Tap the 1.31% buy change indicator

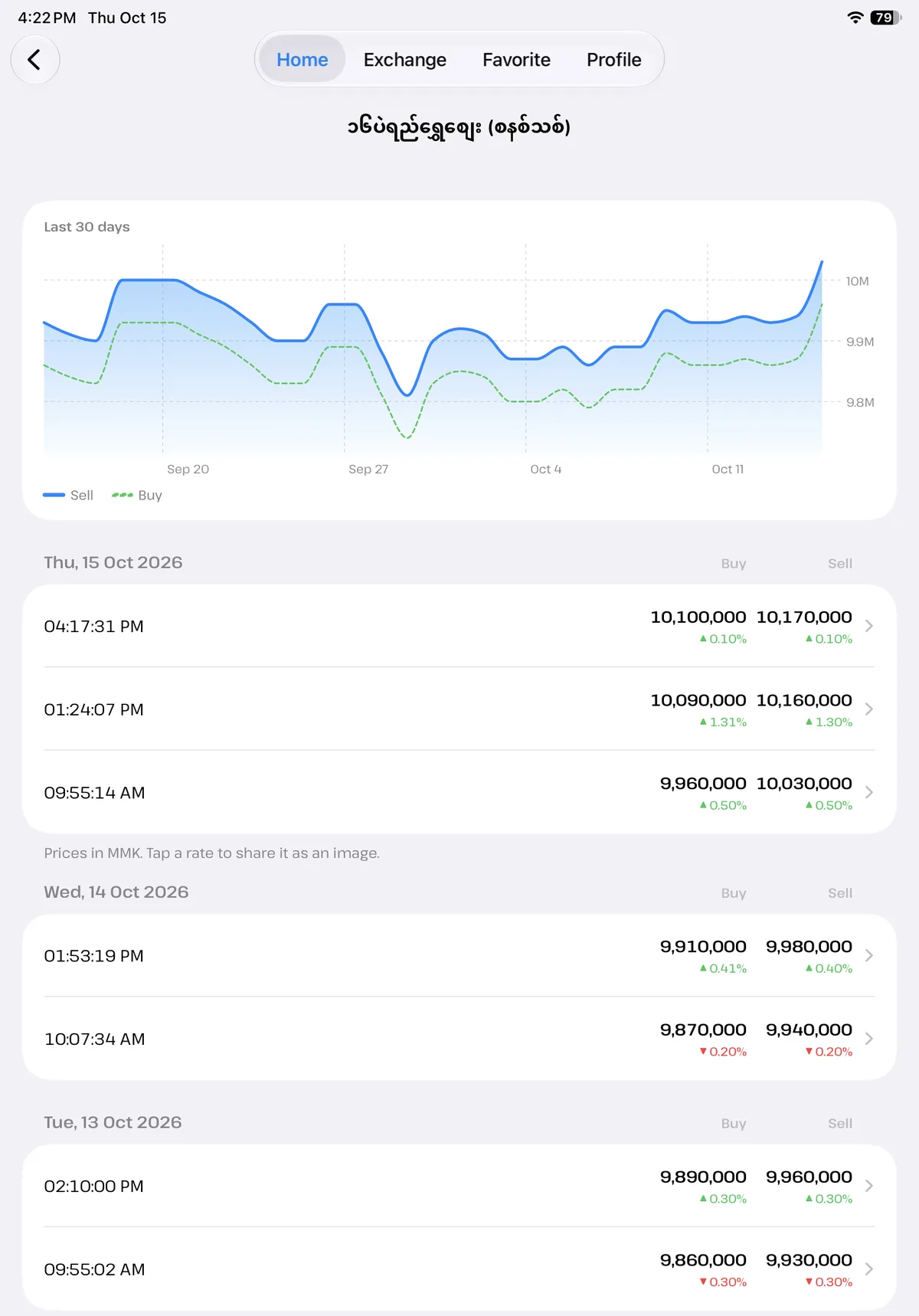coord(723,722)
